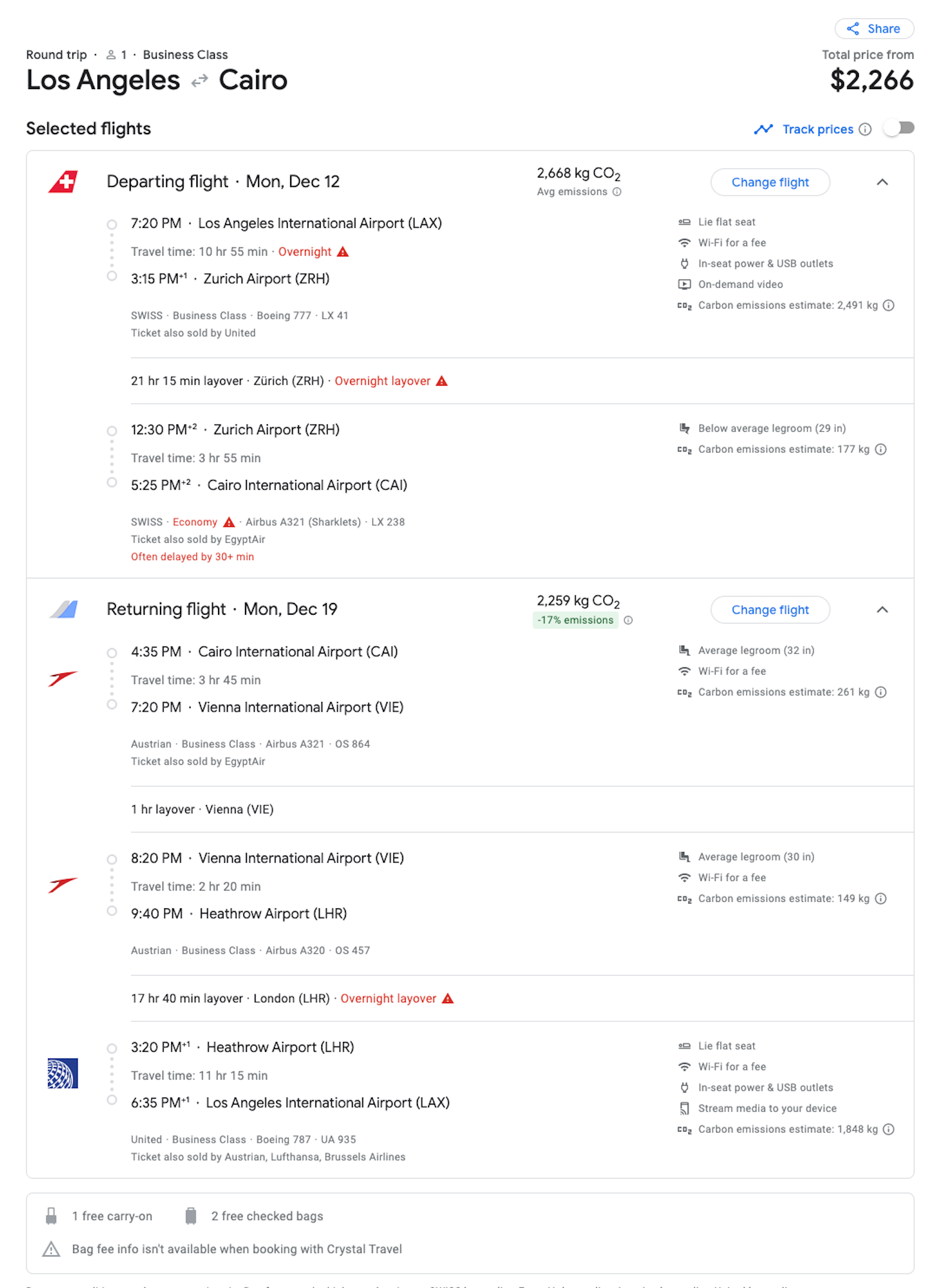The height and width of the screenshot is (1288, 938).
Task: Click the United airline logo
Action: tap(63, 1074)
